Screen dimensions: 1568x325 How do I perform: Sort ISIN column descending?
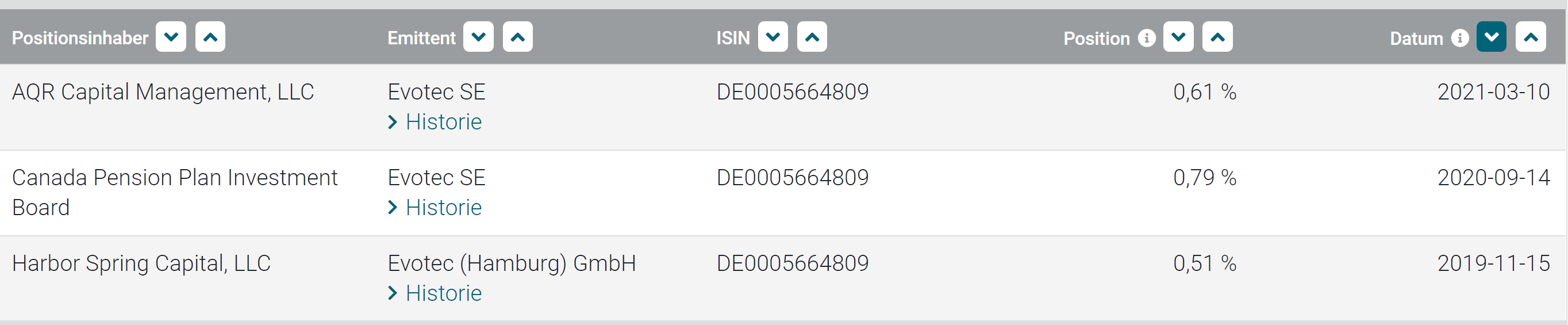coord(773,37)
